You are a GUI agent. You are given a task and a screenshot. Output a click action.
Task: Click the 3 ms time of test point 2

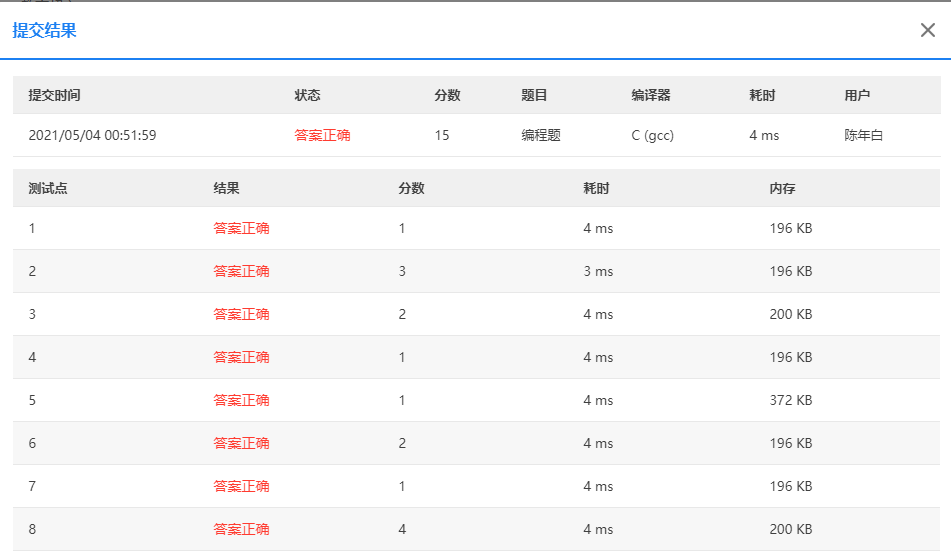point(598,272)
